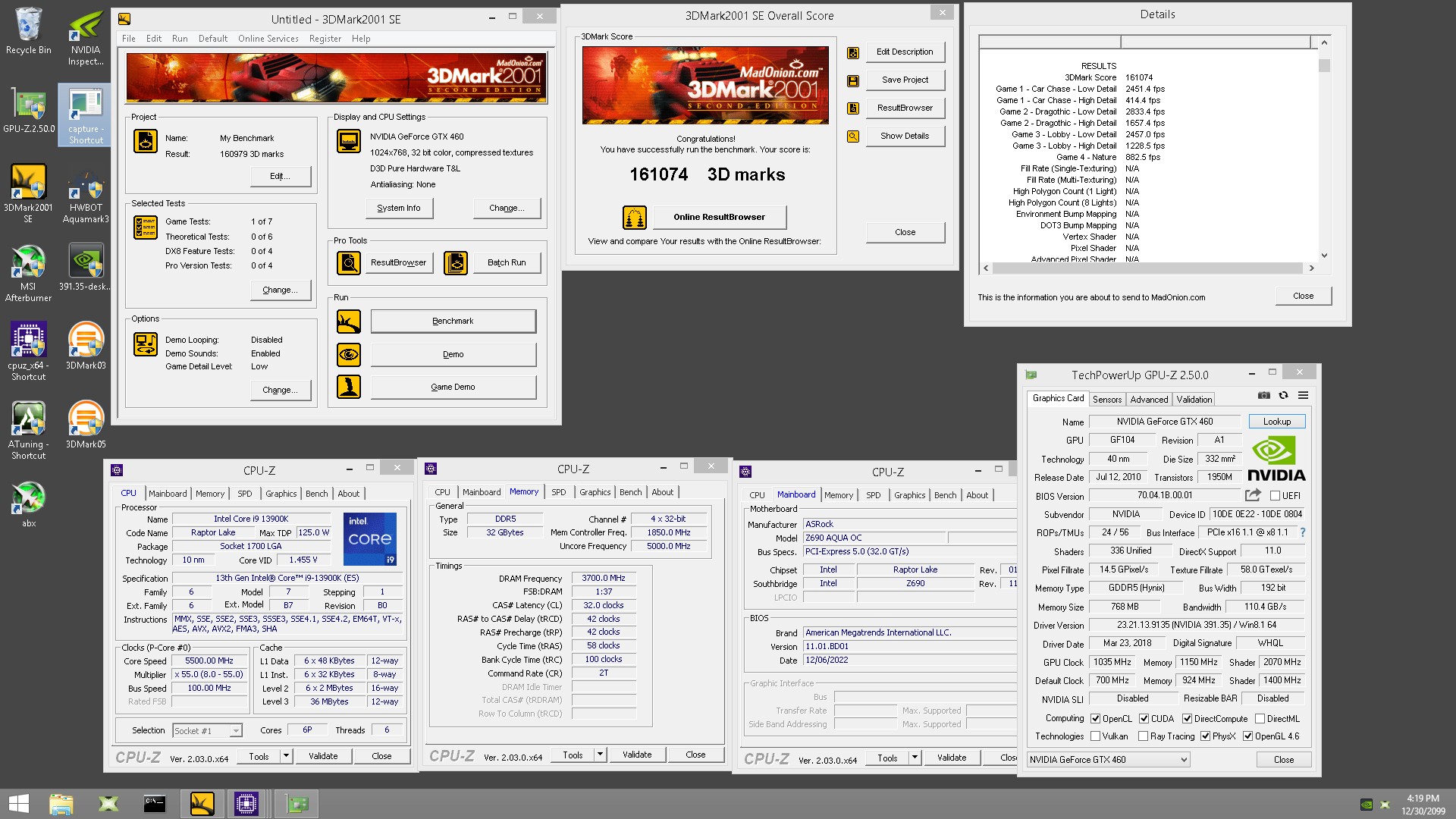
Task: Toggle the CUDA checkbox in GPU-Z
Action: click(x=1144, y=719)
